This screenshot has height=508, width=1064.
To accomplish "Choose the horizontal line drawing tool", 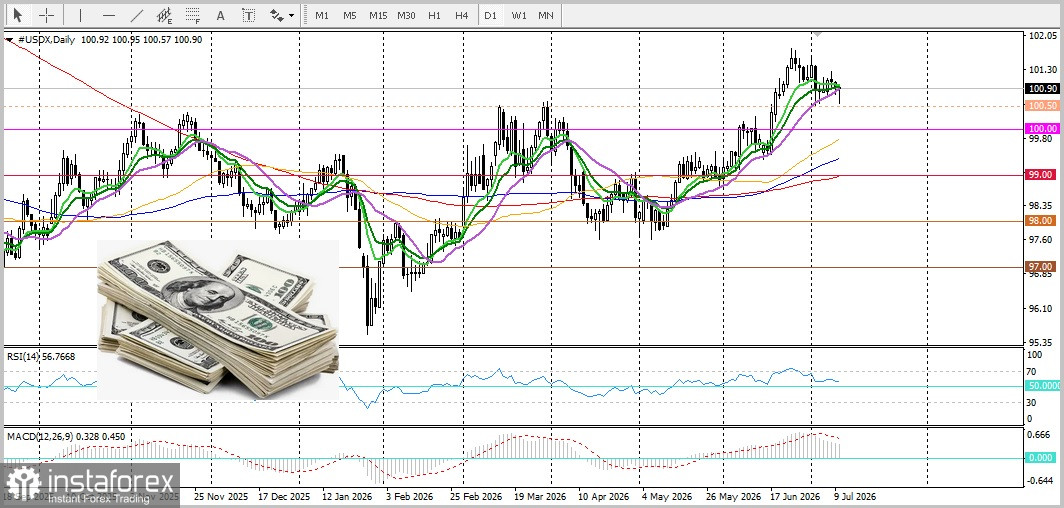I will pyautogui.click(x=109, y=15).
